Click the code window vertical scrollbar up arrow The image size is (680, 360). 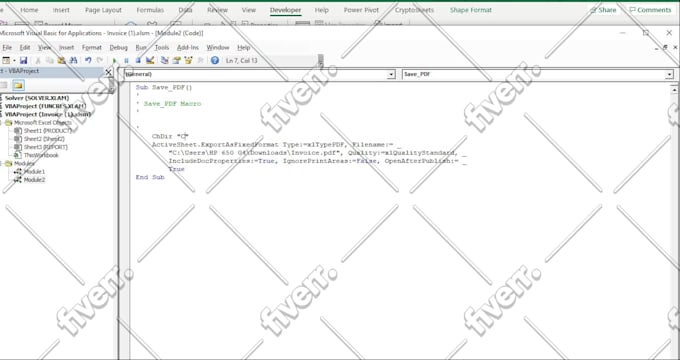[x=674, y=90]
